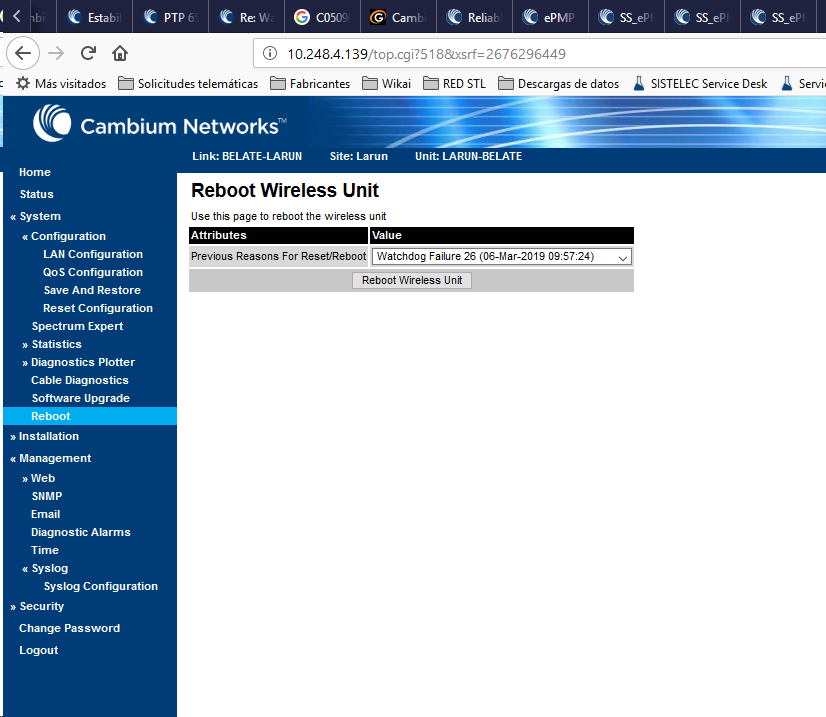This screenshot has height=717, width=826.
Task: Open Más visitados bookmarks
Action: tap(60, 84)
